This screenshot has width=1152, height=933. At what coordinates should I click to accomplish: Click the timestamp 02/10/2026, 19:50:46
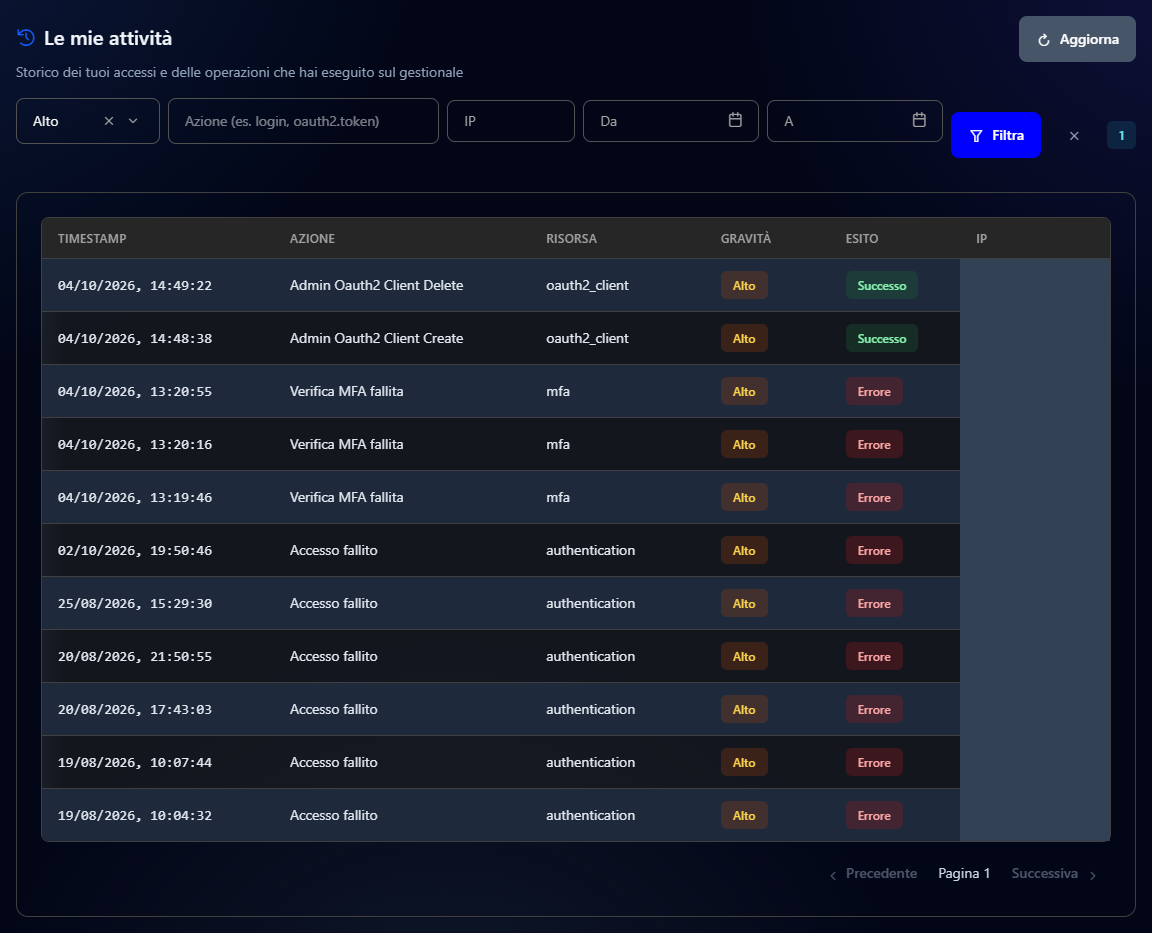click(134, 550)
